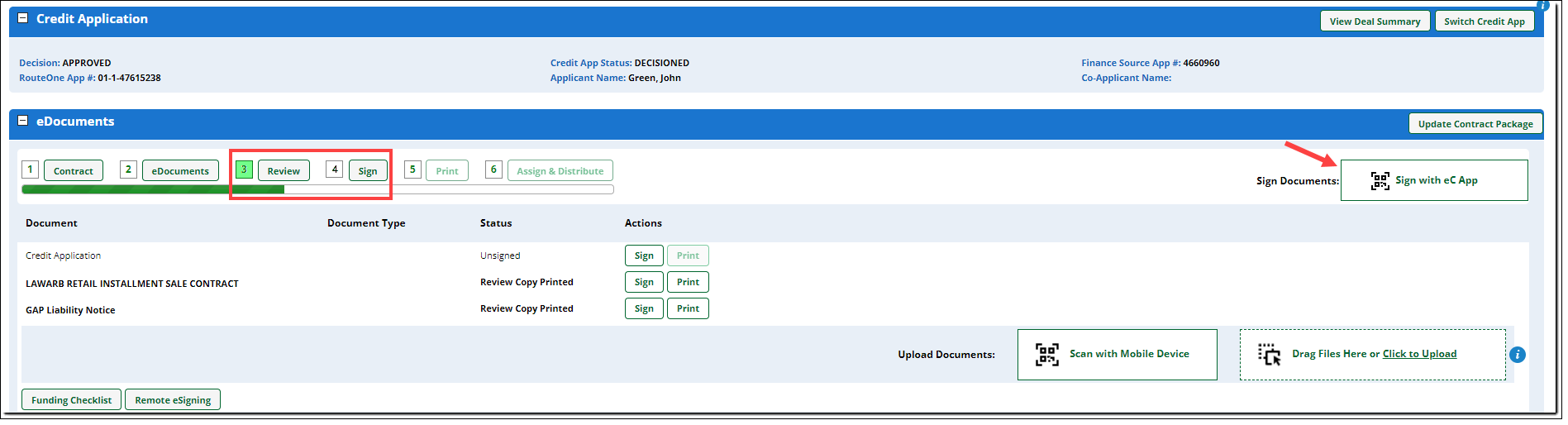Click the Status column header
The image size is (1568, 425).
496,223
